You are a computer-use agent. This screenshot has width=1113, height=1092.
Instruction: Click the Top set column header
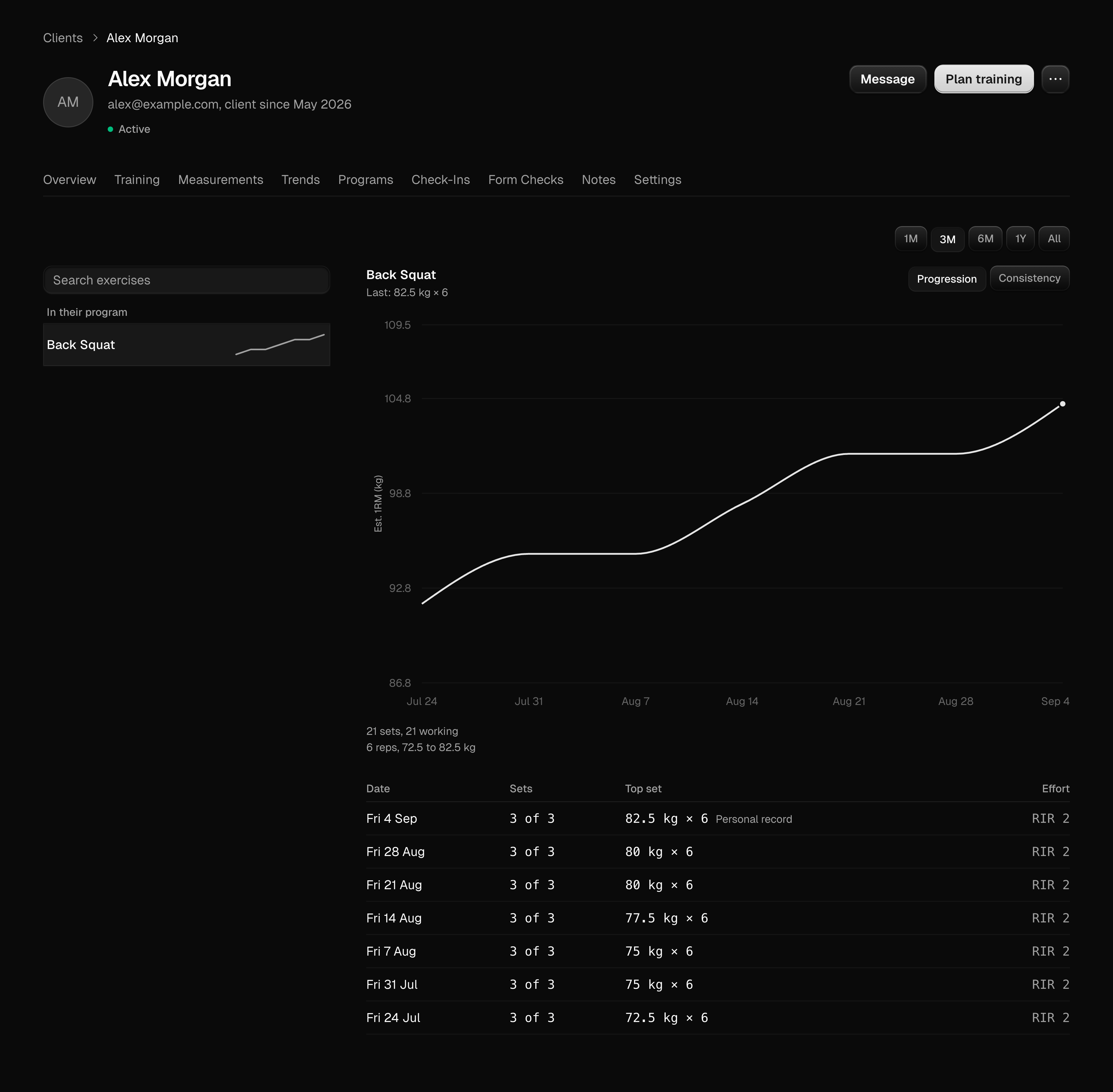pos(643,789)
